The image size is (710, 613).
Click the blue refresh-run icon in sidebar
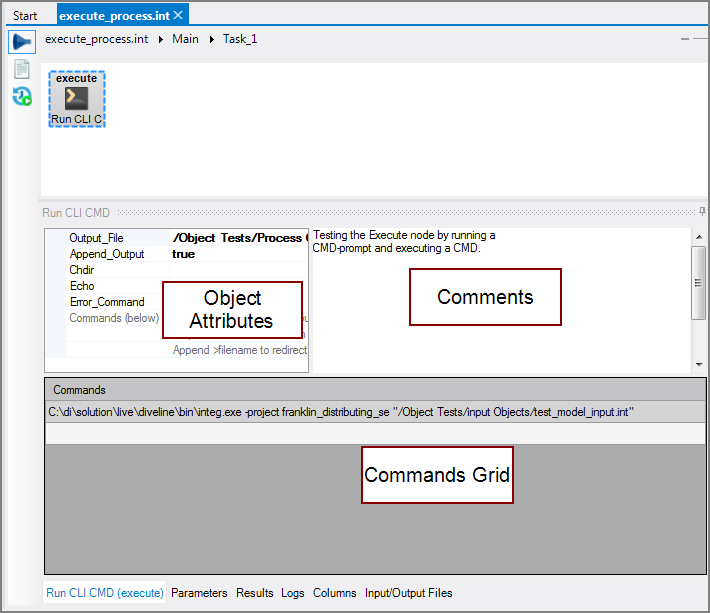pyautogui.click(x=22, y=96)
